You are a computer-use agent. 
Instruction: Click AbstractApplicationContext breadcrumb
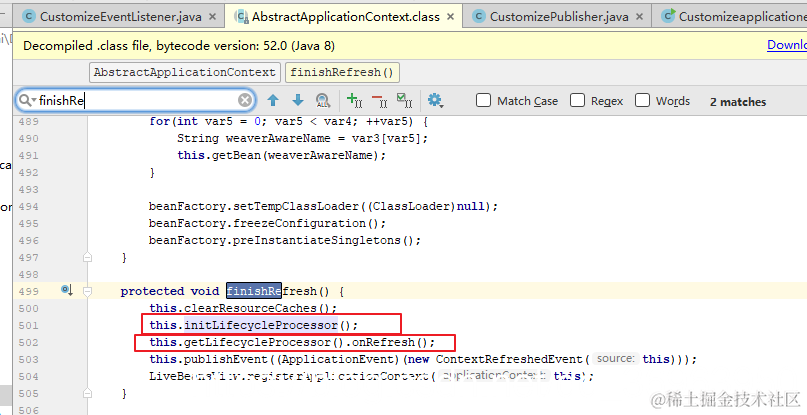[x=185, y=73]
